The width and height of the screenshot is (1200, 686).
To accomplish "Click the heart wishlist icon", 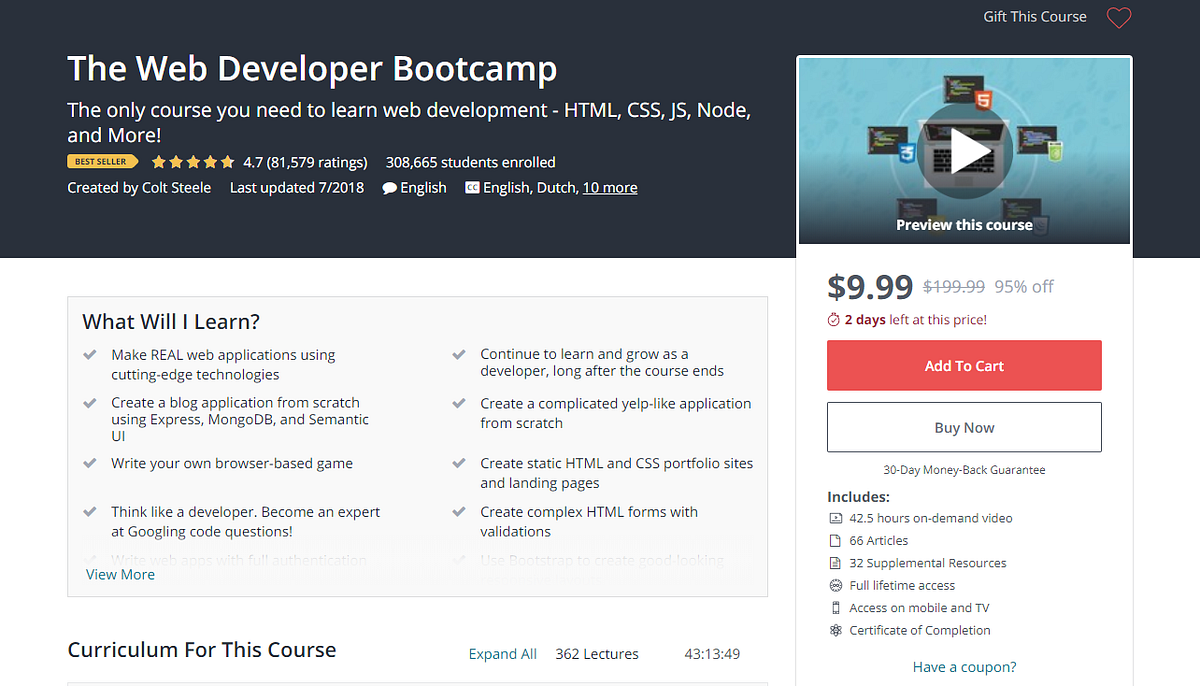I will click(x=1118, y=17).
